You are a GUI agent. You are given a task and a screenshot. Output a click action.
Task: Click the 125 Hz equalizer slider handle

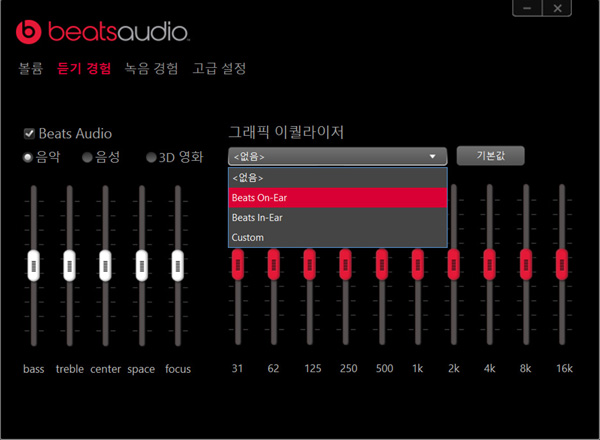click(310, 264)
